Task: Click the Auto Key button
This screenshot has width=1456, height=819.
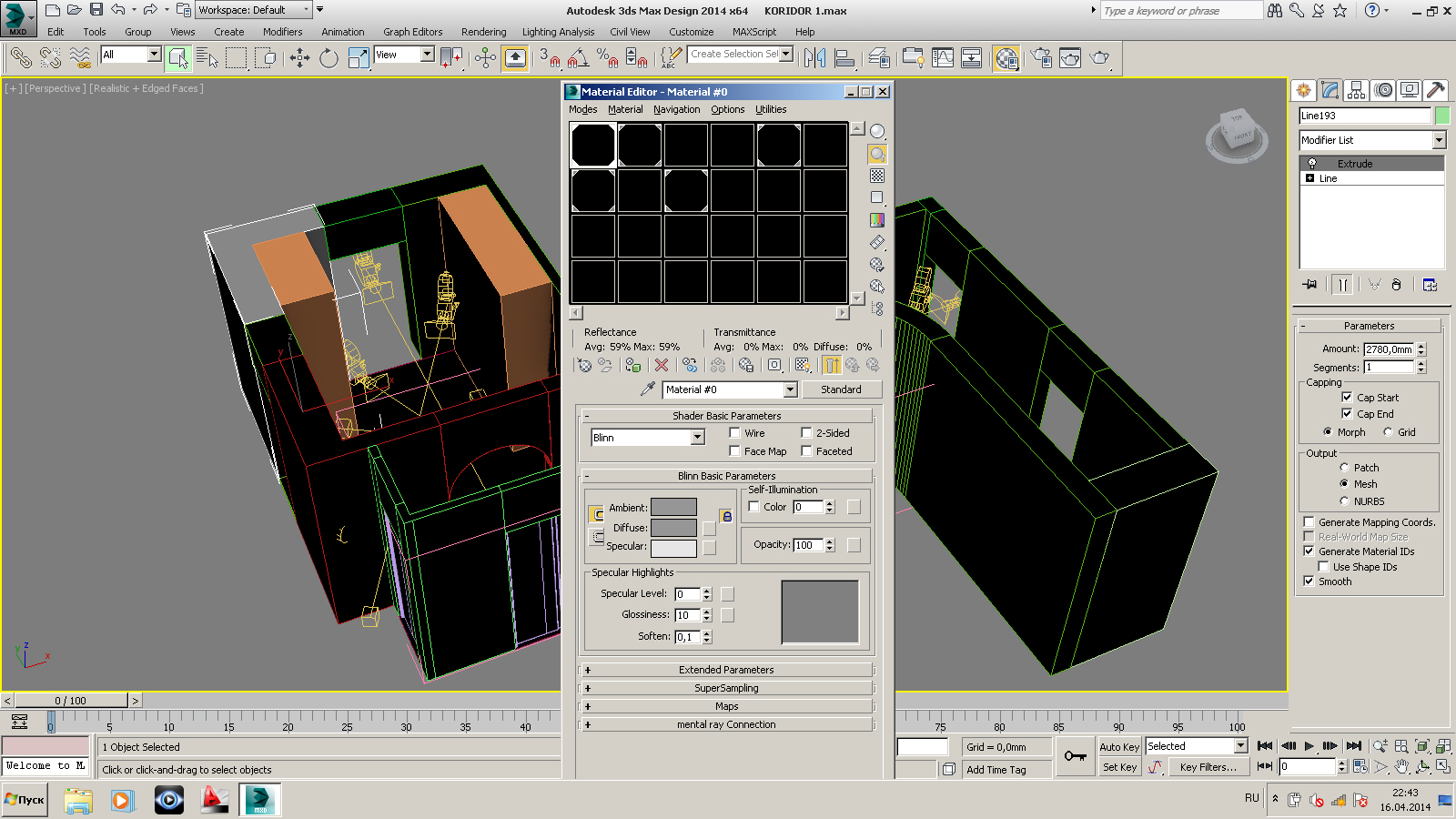Action: coord(1119,747)
